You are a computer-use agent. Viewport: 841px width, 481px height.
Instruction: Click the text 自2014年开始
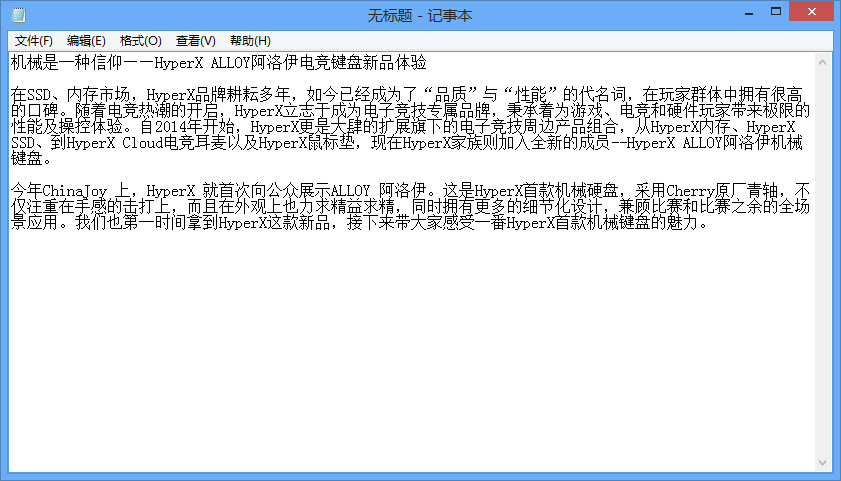187,127
